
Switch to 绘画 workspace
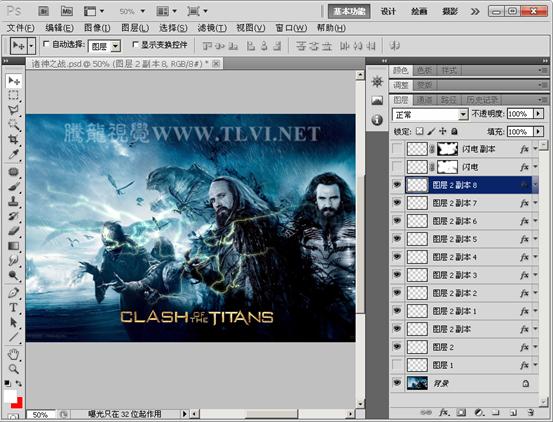tap(419, 12)
